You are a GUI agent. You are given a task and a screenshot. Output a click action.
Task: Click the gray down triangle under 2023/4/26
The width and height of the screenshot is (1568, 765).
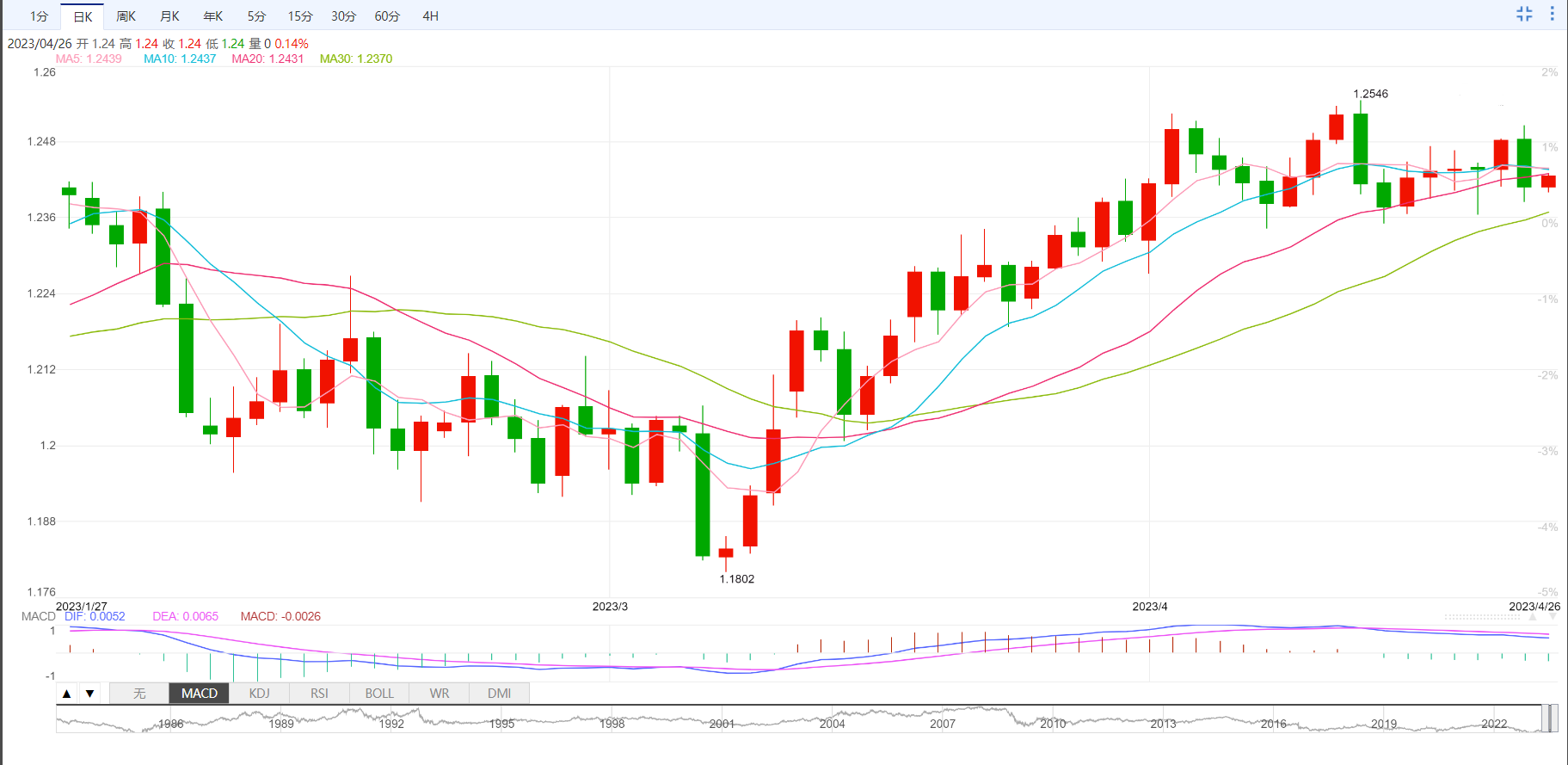click(1552, 617)
